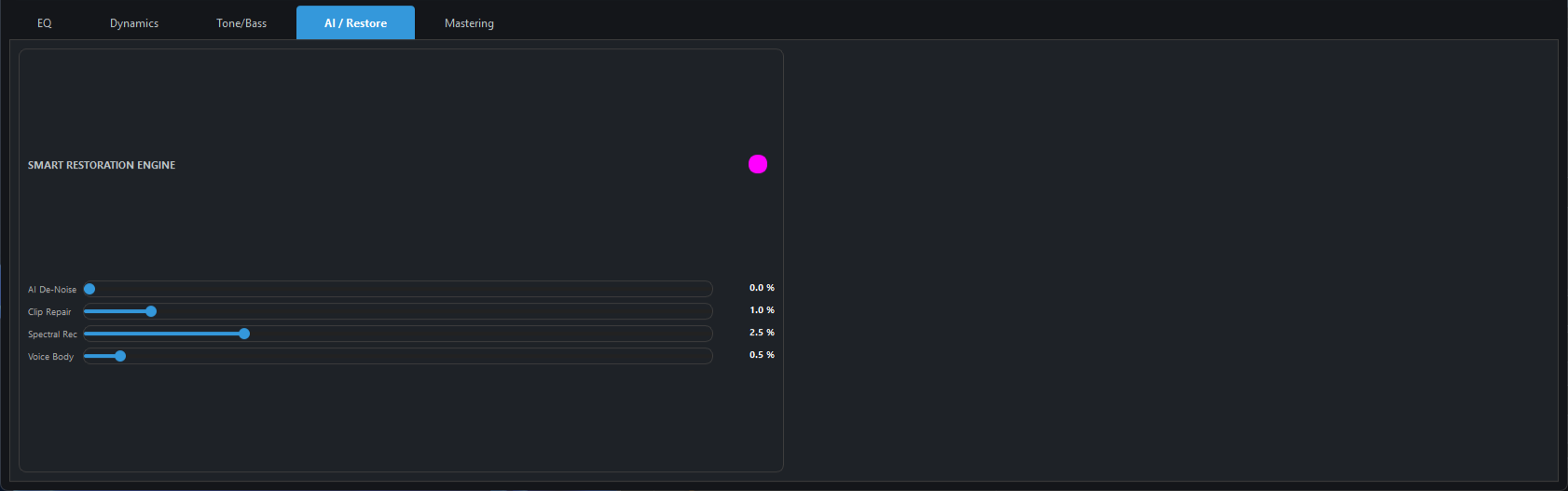Click the AI De-Noise 0.0 % value
This screenshot has width=1568, height=491.
pyautogui.click(x=762, y=288)
